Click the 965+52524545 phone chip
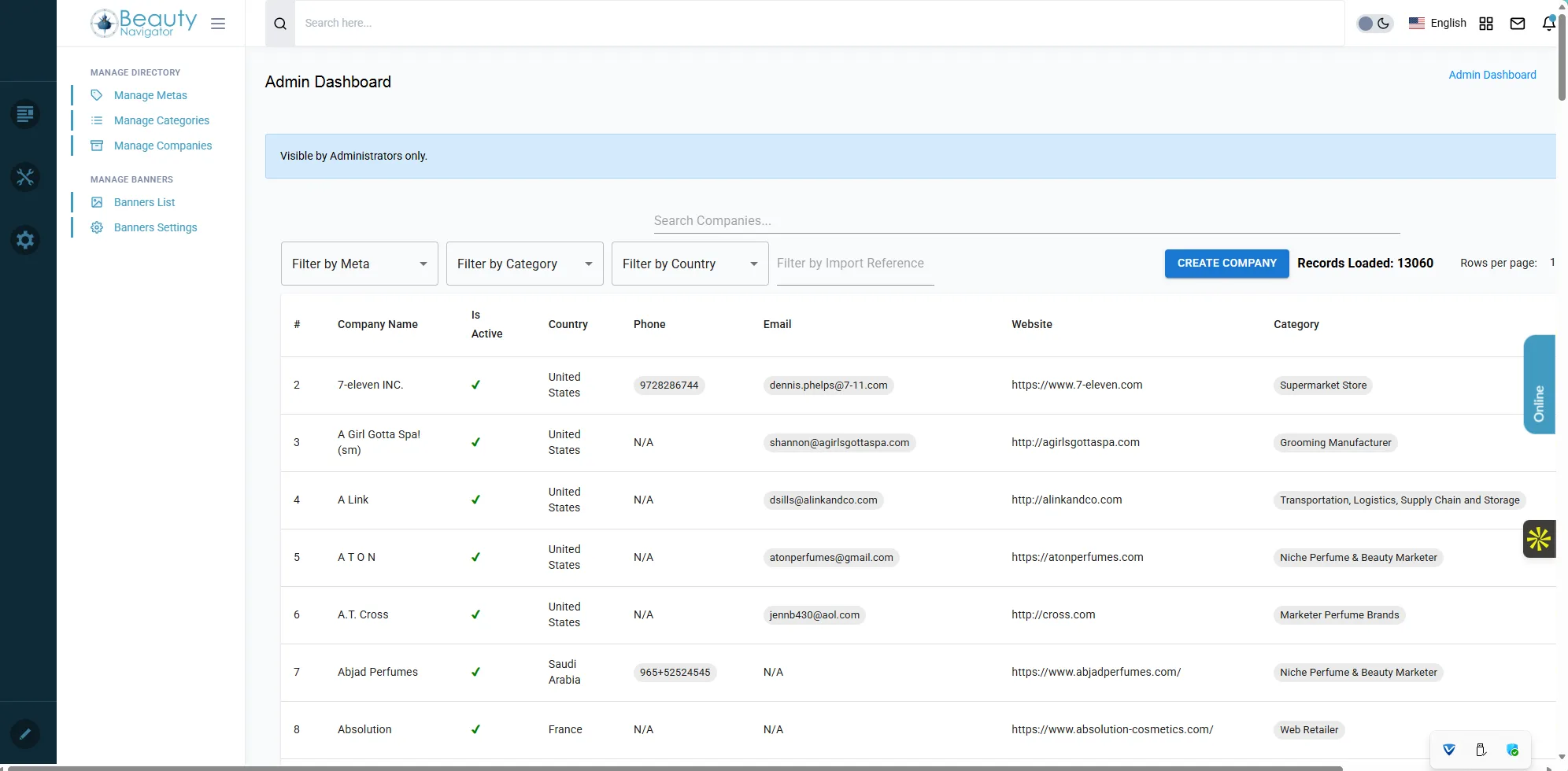This screenshot has height=771, width=1568. click(675, 673)
